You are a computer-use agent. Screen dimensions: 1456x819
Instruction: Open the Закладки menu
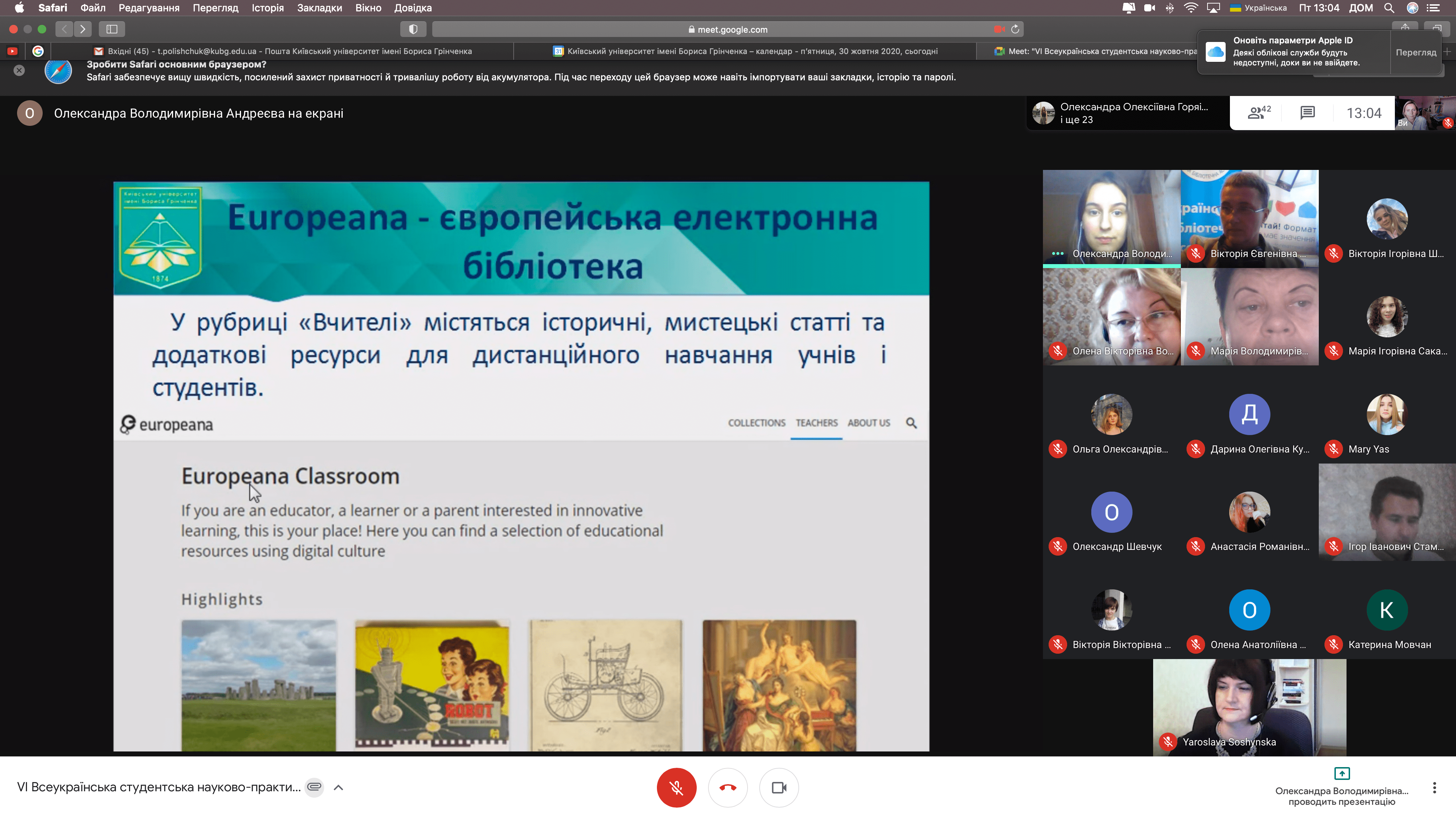pos(319,8)
